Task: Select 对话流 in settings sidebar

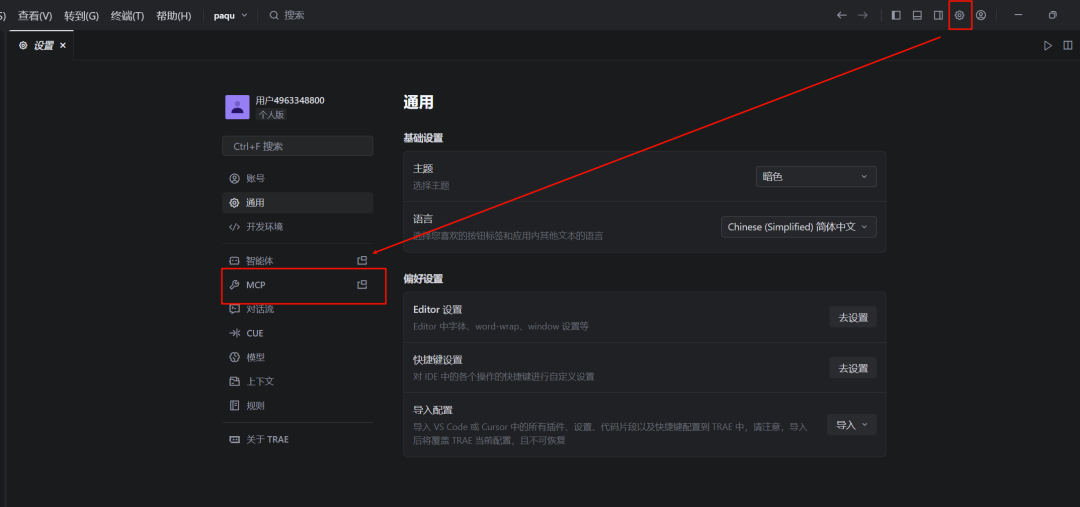Action: [298, 309]
